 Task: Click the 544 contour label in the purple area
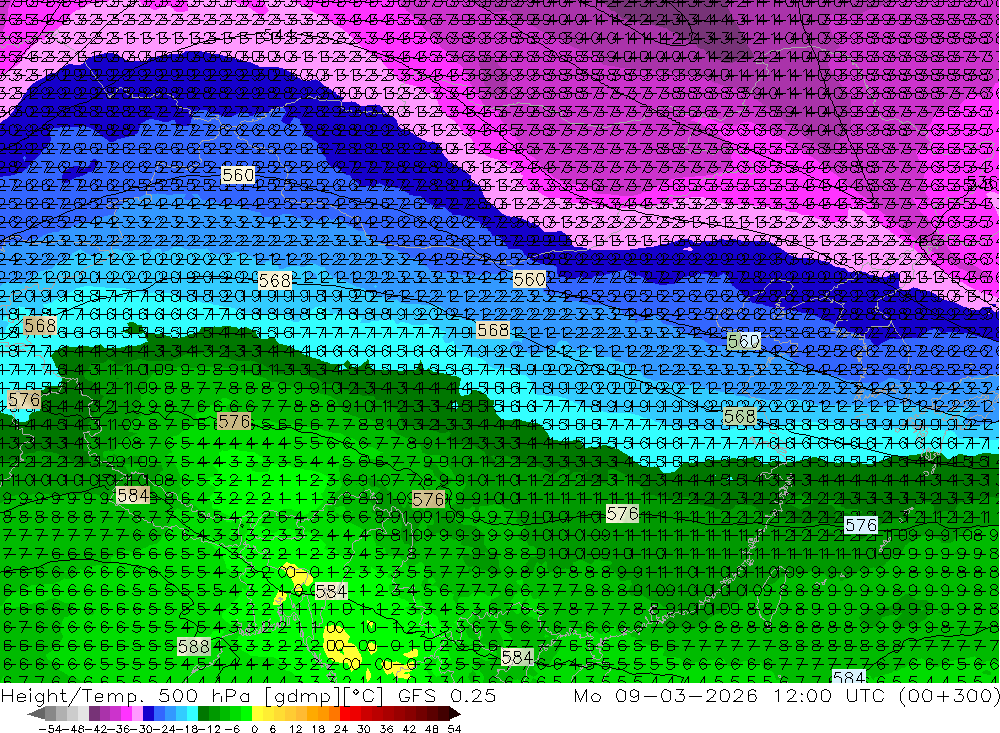278,34
